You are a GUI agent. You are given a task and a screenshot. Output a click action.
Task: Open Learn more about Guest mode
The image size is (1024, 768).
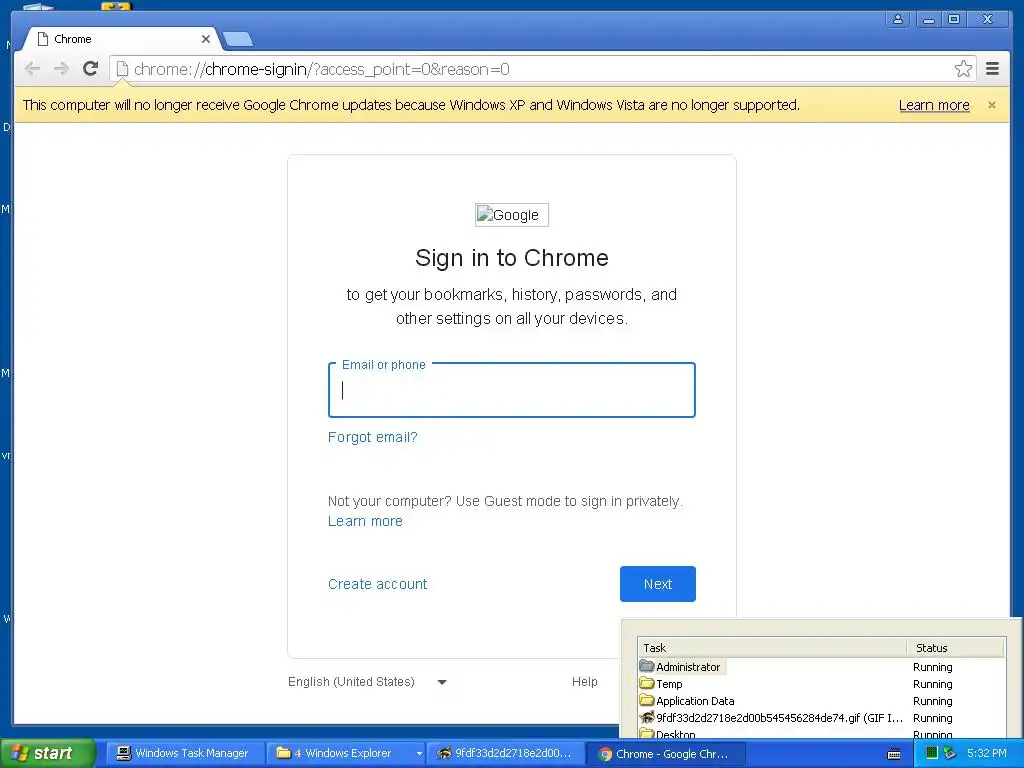tap(365, 521)
